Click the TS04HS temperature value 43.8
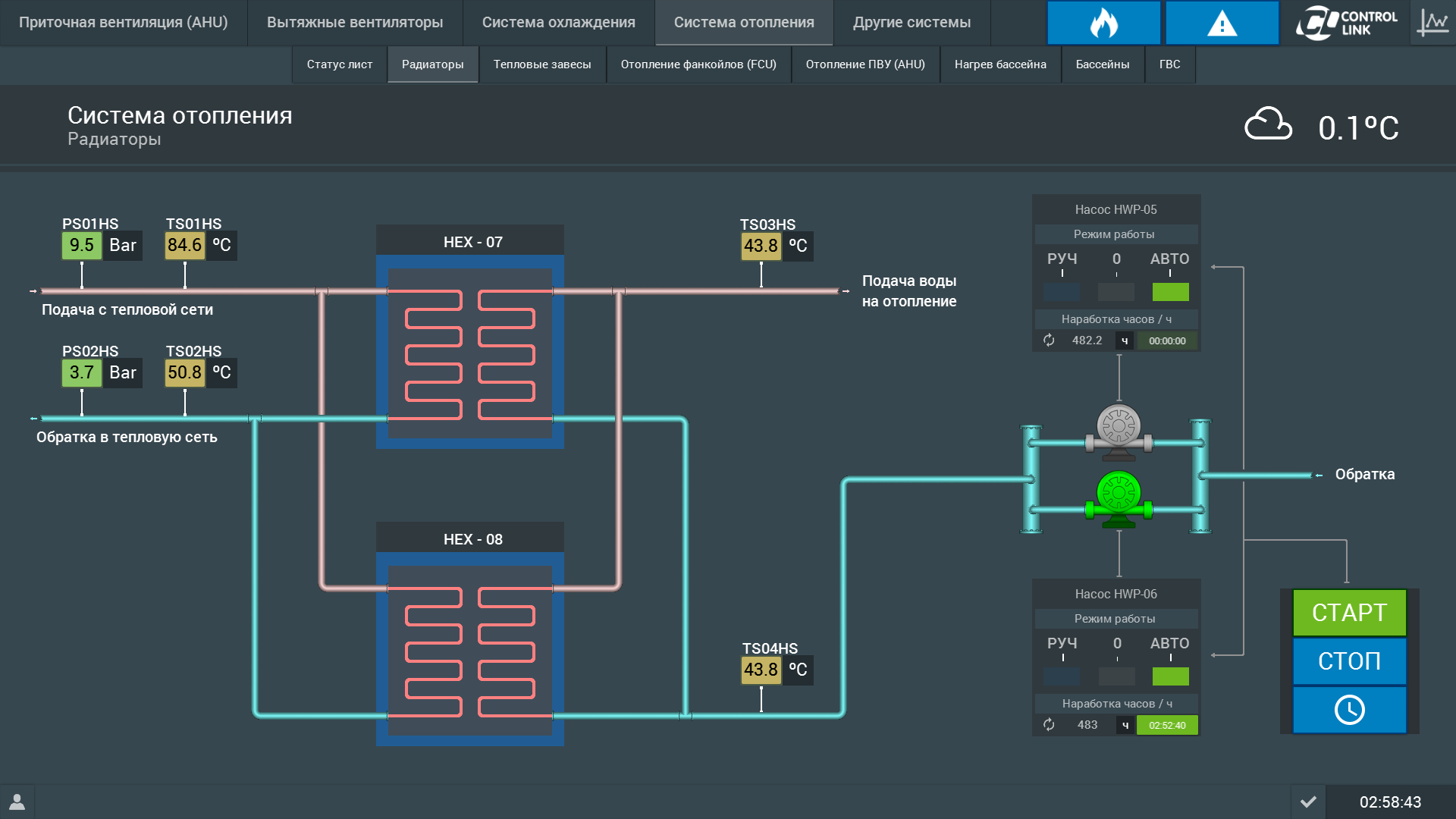This screenshot has height=819, width=1456. click(x=761, y=670)
